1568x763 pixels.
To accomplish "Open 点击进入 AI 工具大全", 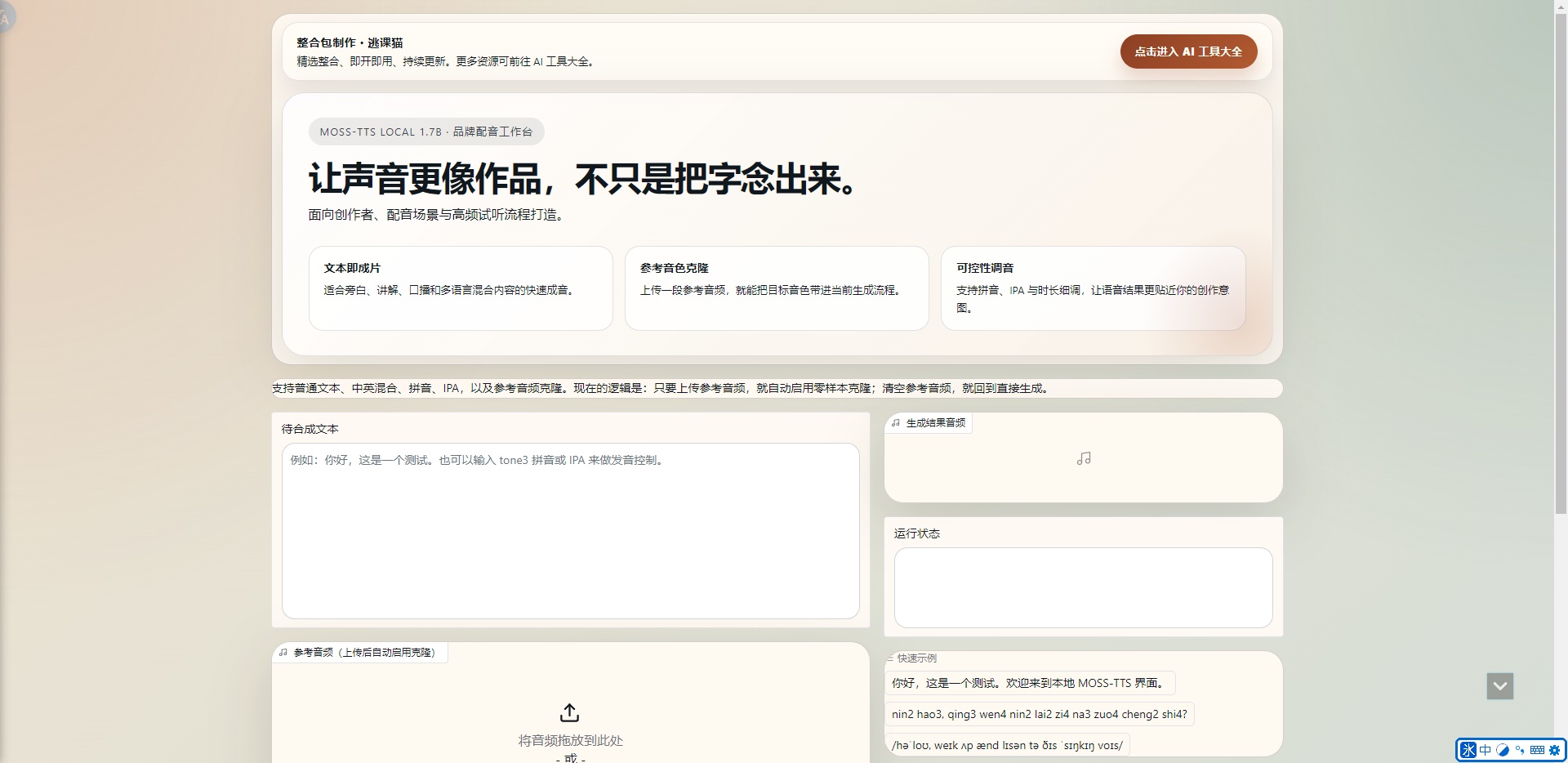I will click(x=1187, y=51).
